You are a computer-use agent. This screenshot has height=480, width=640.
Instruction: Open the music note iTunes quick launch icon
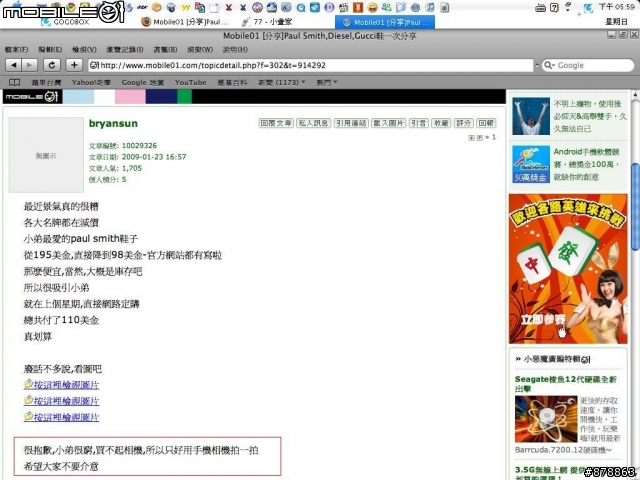[x=430, y=7]
